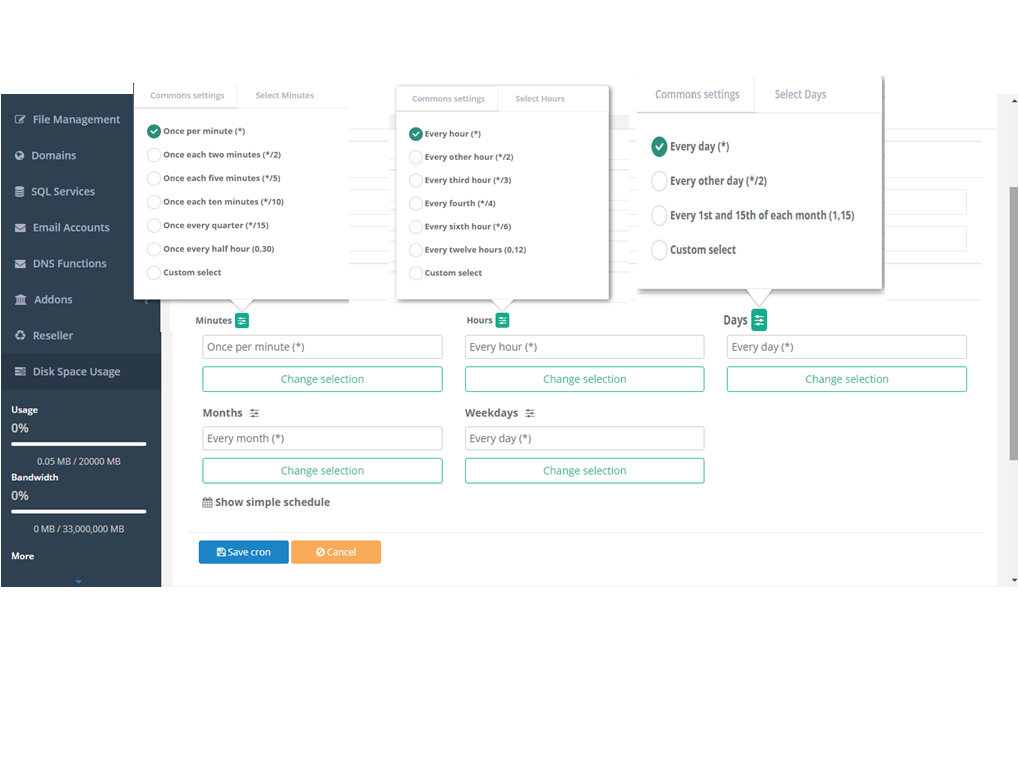This screenshot has height=761, width=1019.
Task: Open Hours settings green slider icon
Action: [502, 320]
